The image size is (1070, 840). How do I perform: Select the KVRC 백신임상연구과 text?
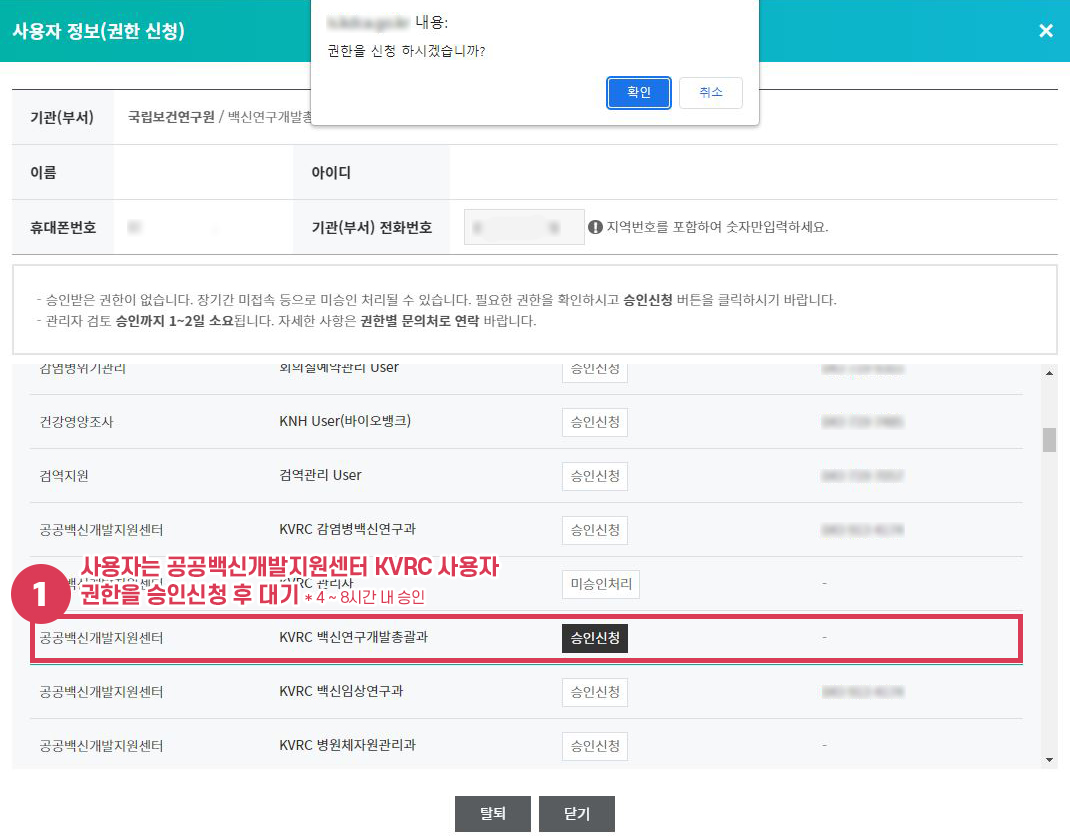coord(341,691)
